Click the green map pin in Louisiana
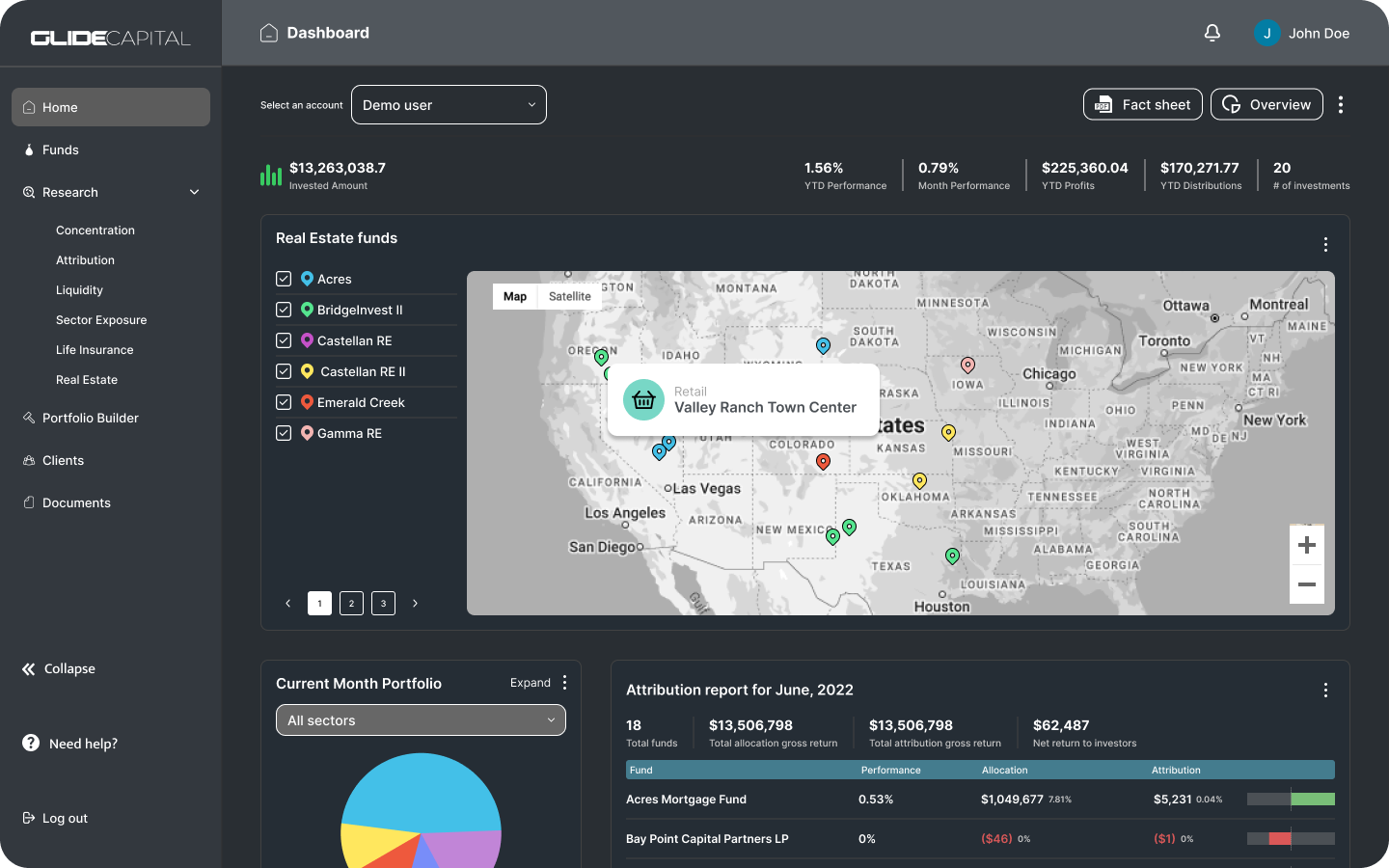 [952, 556]
